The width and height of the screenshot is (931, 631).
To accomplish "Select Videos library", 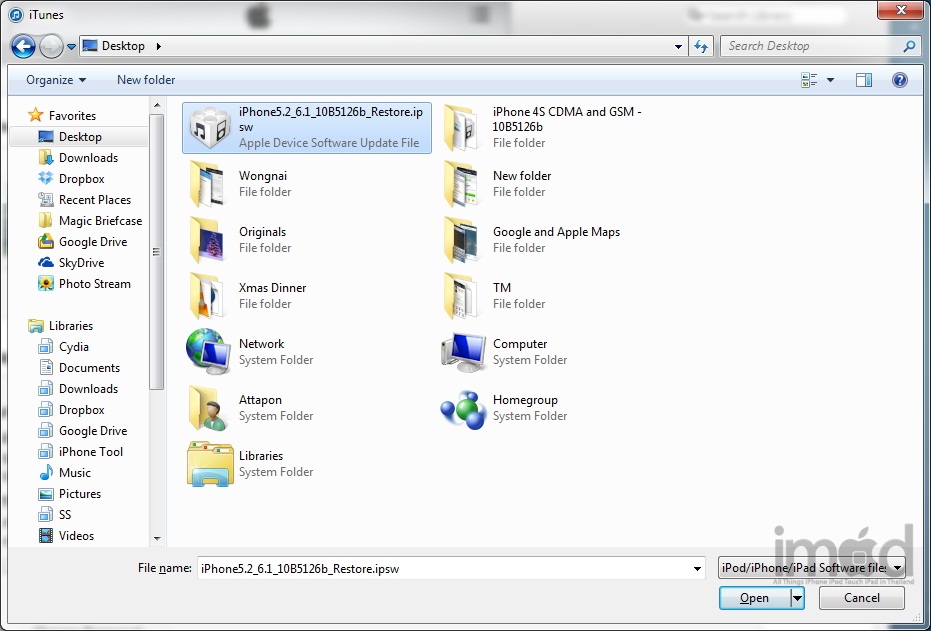I will (x=66, y=536).
